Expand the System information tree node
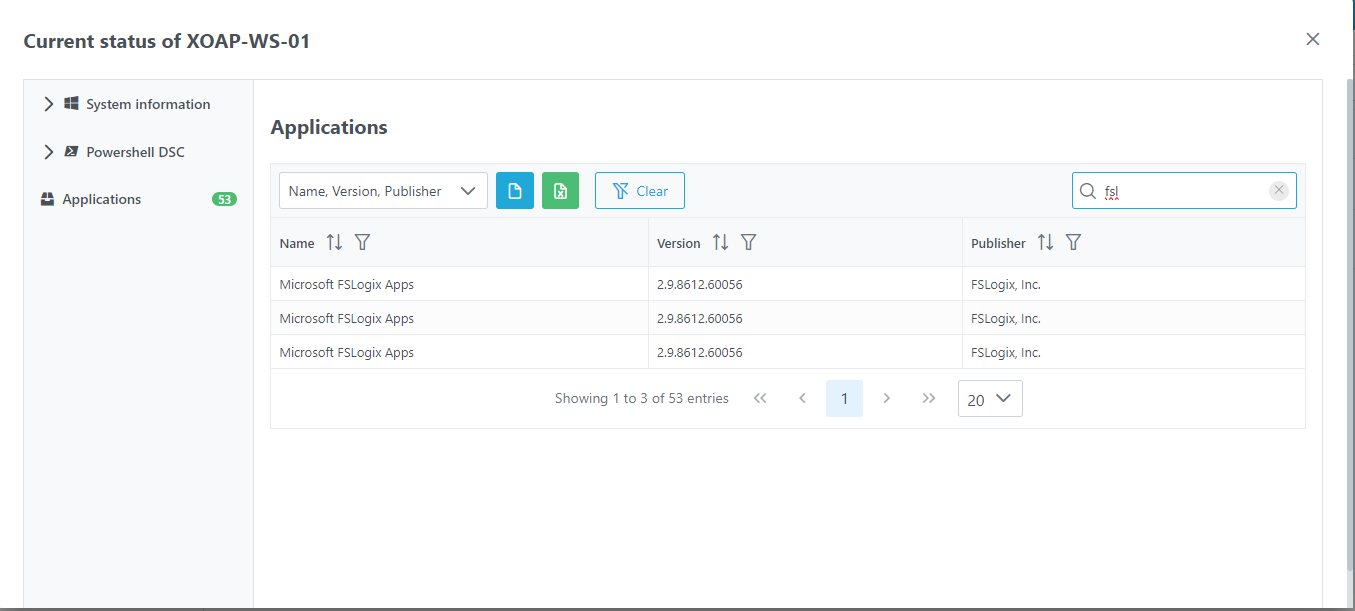The image size is (1355, 611). (48, 104)
